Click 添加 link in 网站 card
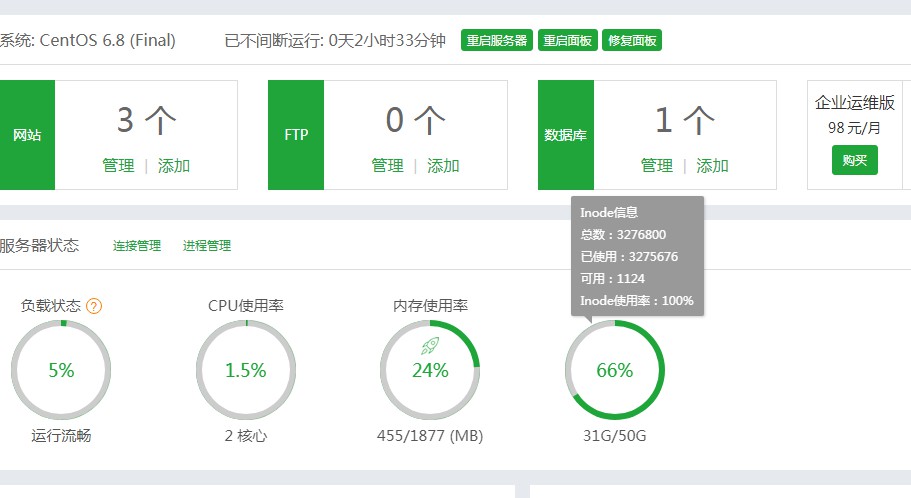Screen dimensions: 911x498 tap(174, 166)
